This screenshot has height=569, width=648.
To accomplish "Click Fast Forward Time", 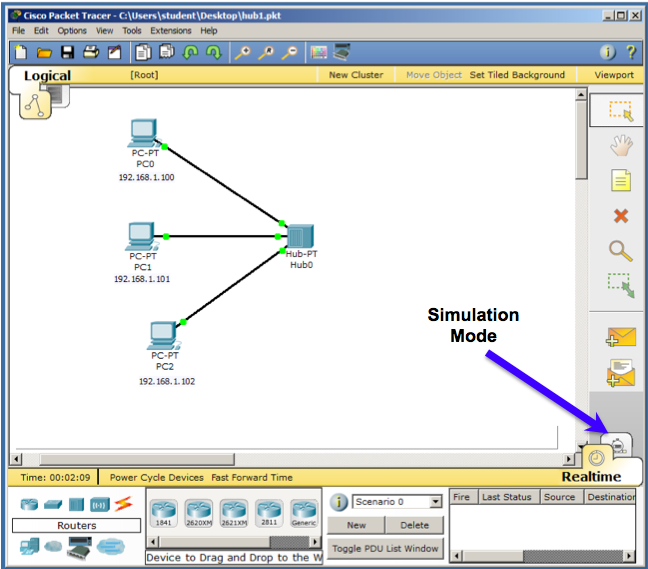I will (x=252, y=478).
